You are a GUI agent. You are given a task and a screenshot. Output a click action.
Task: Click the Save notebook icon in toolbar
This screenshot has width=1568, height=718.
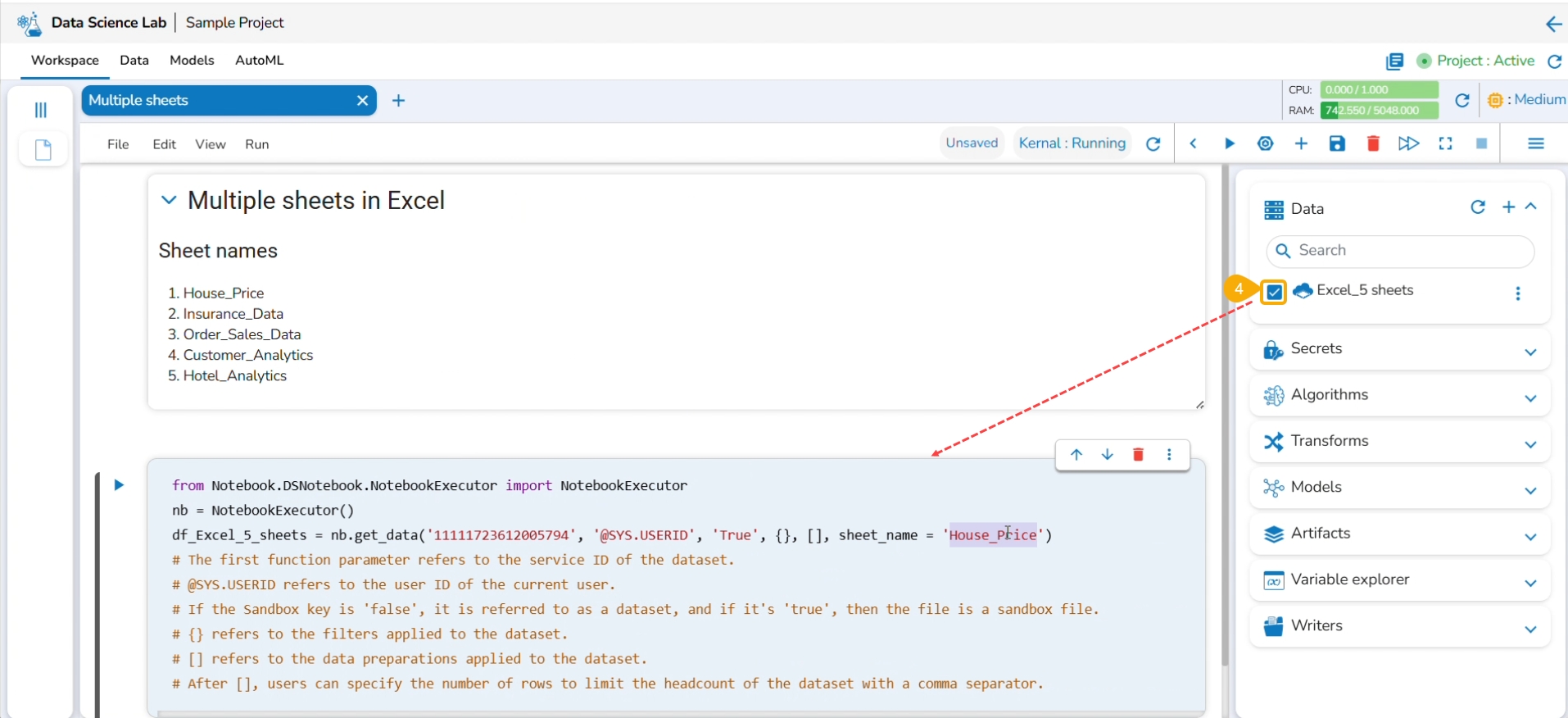1337,143
